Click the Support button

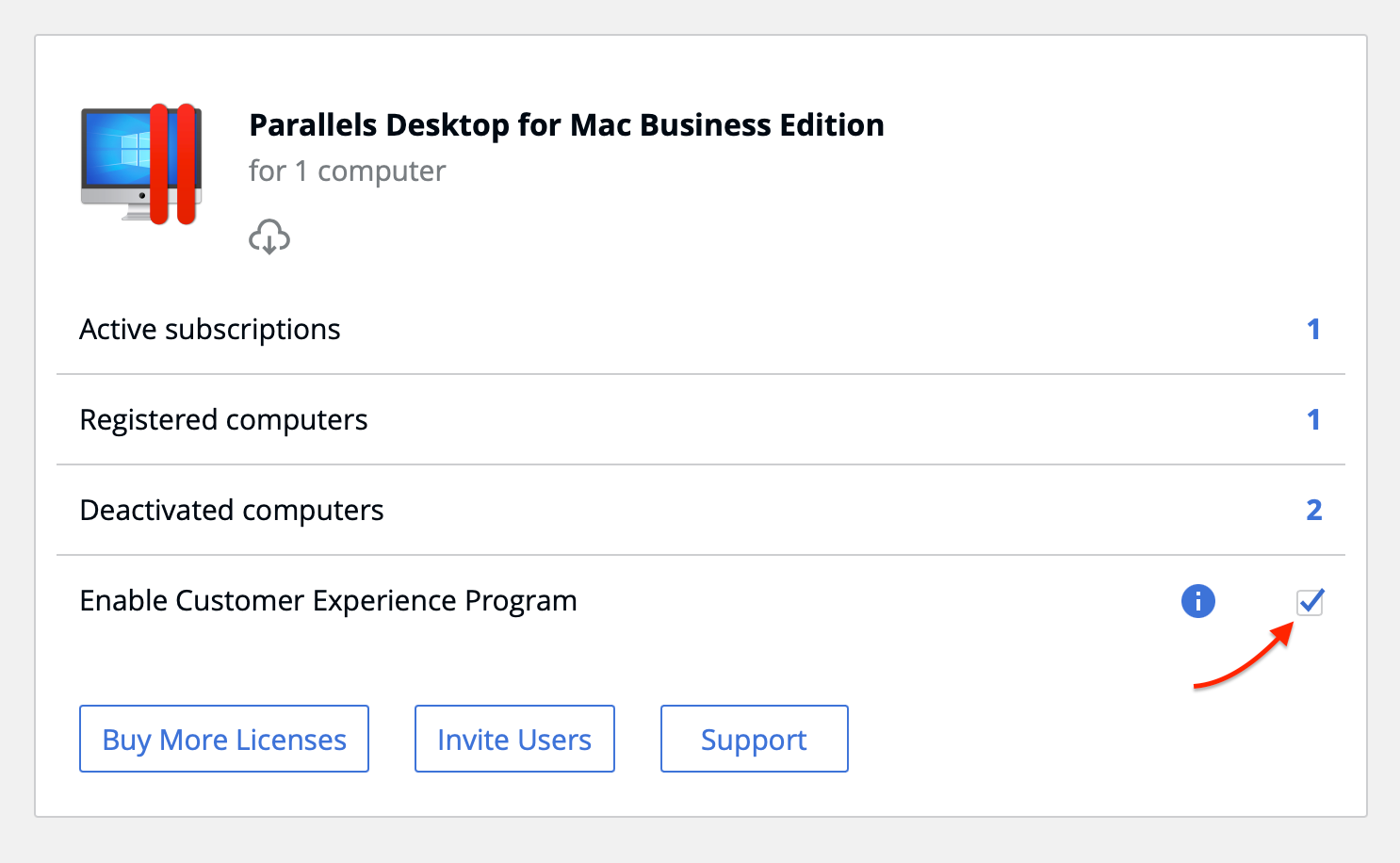pyautogui.click(x=755, y=739)
